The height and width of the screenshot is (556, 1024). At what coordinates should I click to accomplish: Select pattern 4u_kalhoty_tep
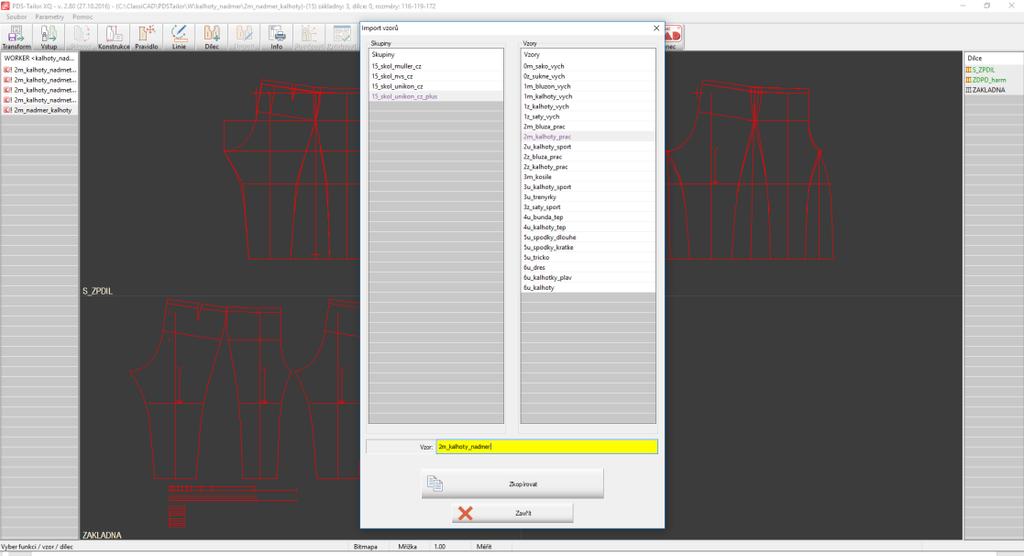tap(588, 227)
